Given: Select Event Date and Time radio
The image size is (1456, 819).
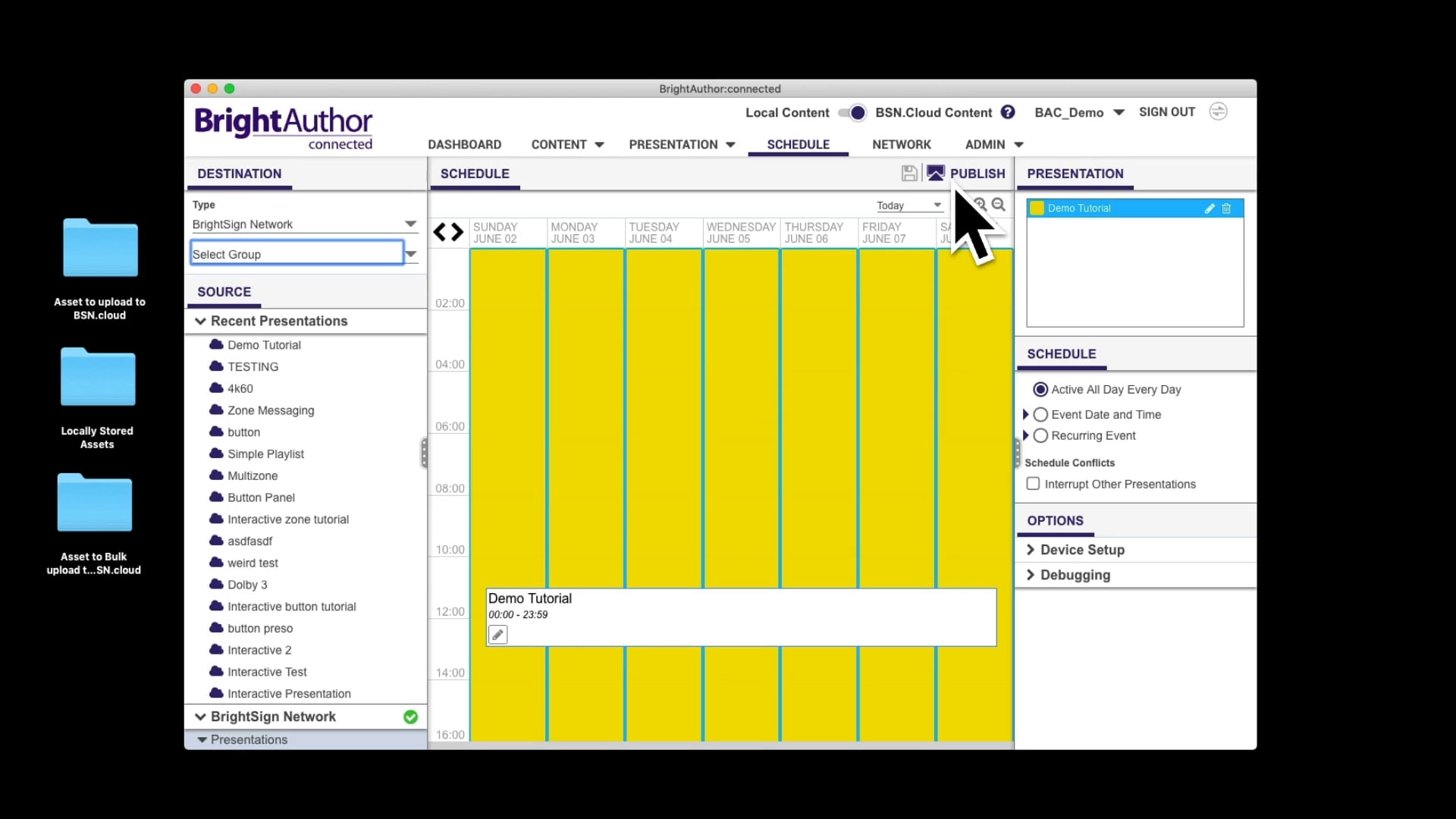Looking at the screenshot, I should (x=1040, y=415).
